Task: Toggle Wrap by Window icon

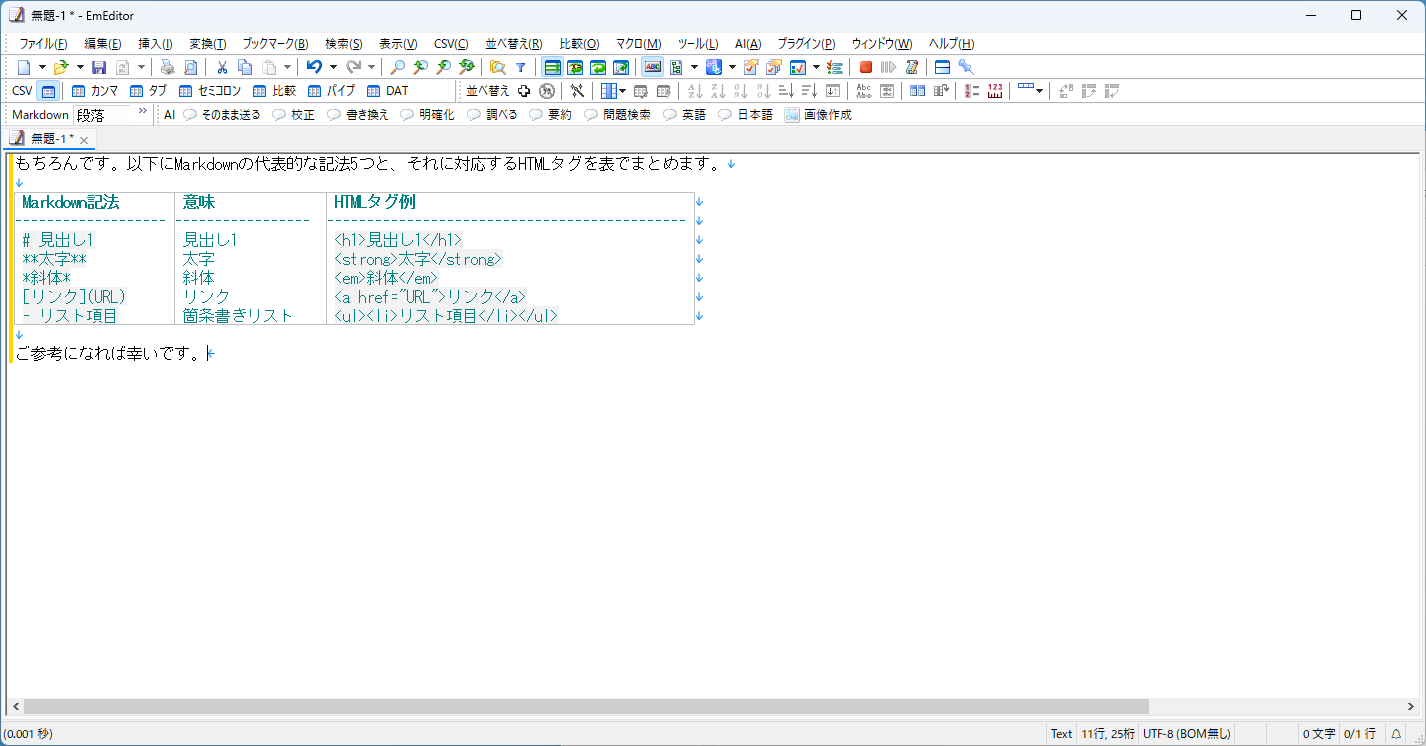Action: pos(598,67)
